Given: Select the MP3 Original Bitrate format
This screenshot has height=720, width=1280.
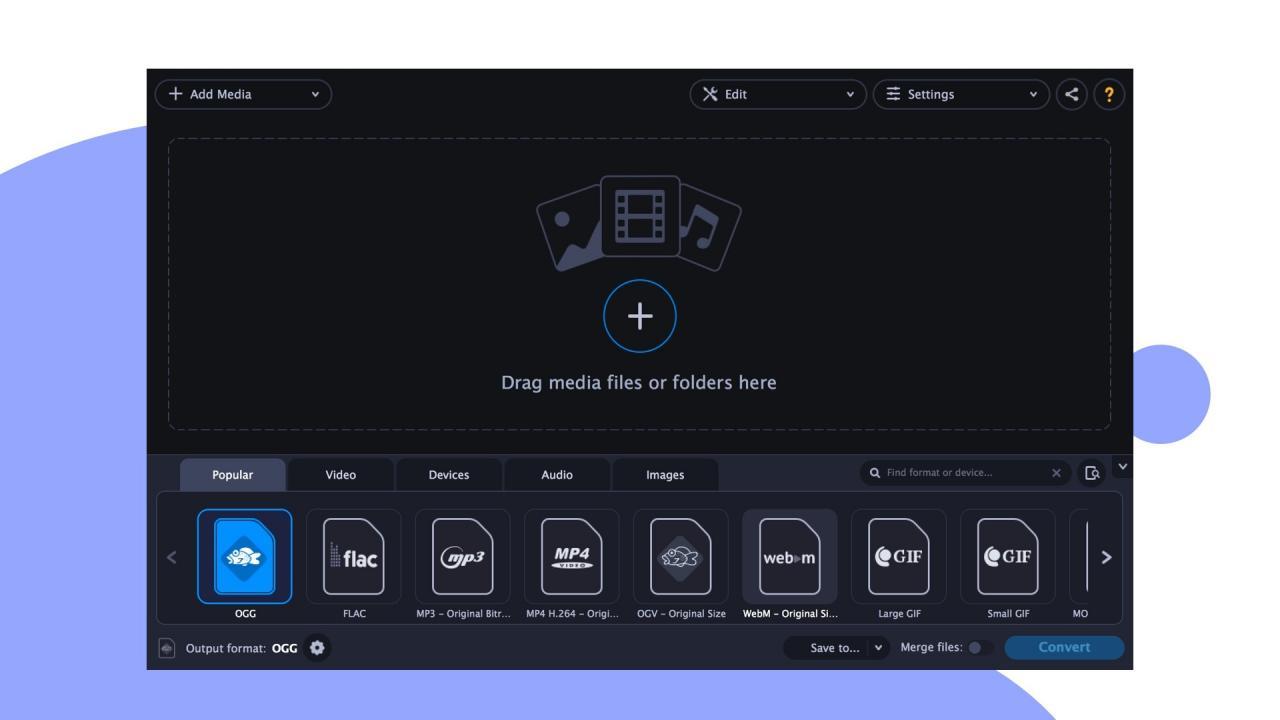Looking at the screenshot, I should tap(463, 558).
